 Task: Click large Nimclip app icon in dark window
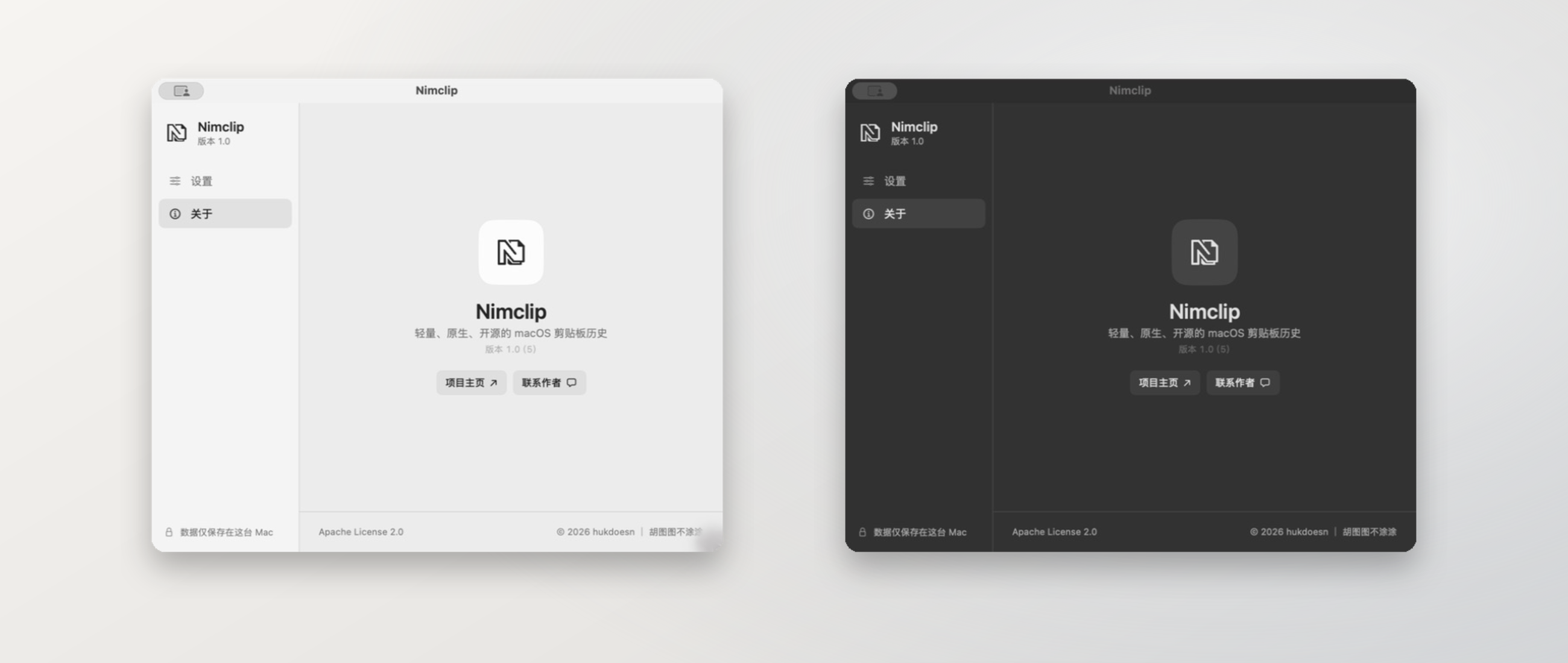(1204, 253)
